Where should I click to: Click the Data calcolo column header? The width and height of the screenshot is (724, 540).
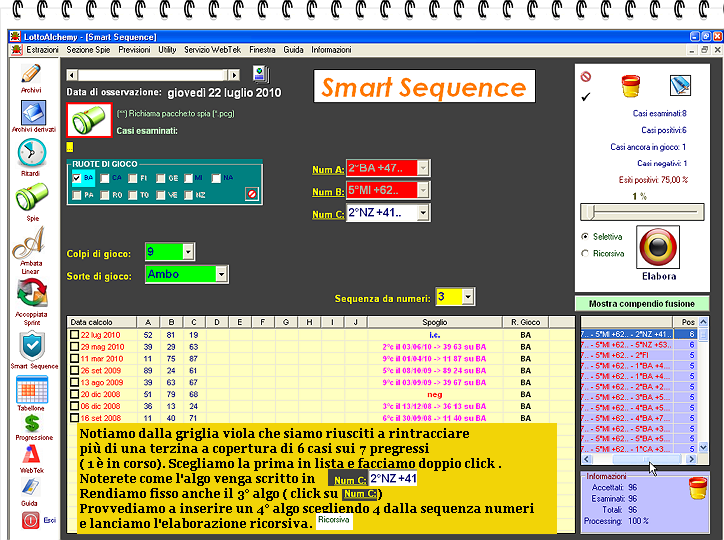pyautogui.click(x=102, y=322)
